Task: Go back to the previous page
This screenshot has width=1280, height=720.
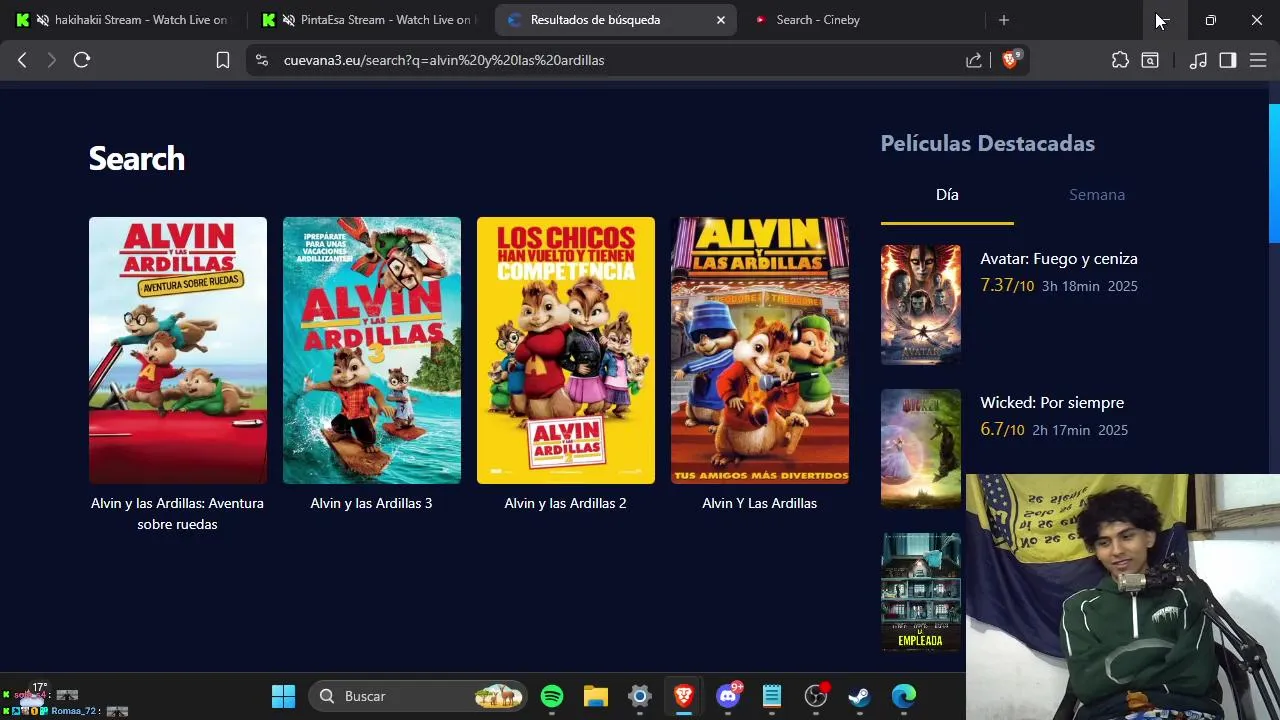Action: click(x=22, y=60)
